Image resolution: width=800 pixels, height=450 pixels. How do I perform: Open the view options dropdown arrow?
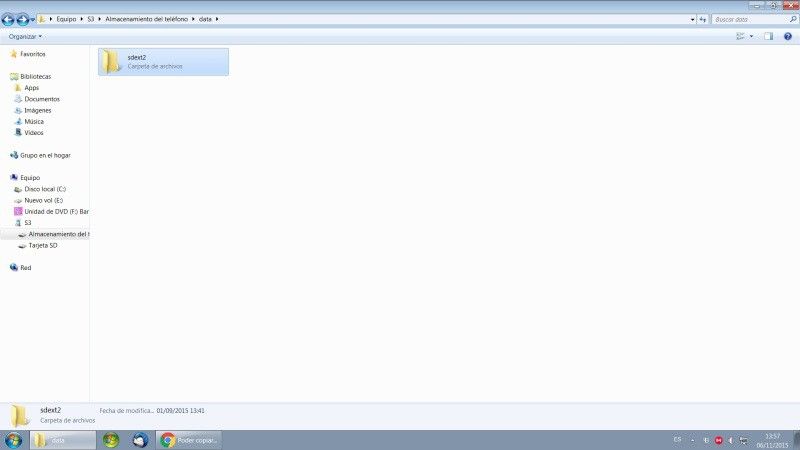(x=751, y=36)
